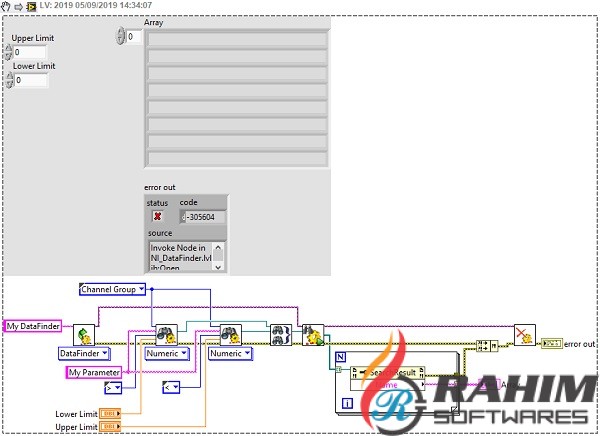
Task: Click first Create Query VI with binoculars
Action: tap(166, 335)
